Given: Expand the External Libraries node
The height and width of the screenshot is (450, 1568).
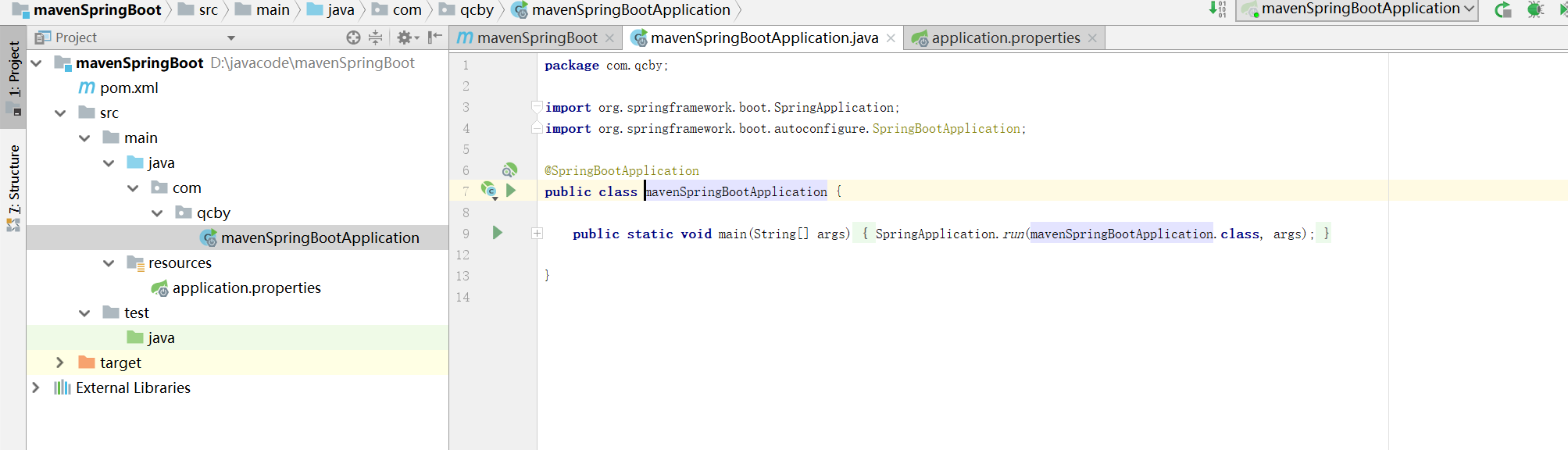Looking at the screenshot, I should point(36,387).
